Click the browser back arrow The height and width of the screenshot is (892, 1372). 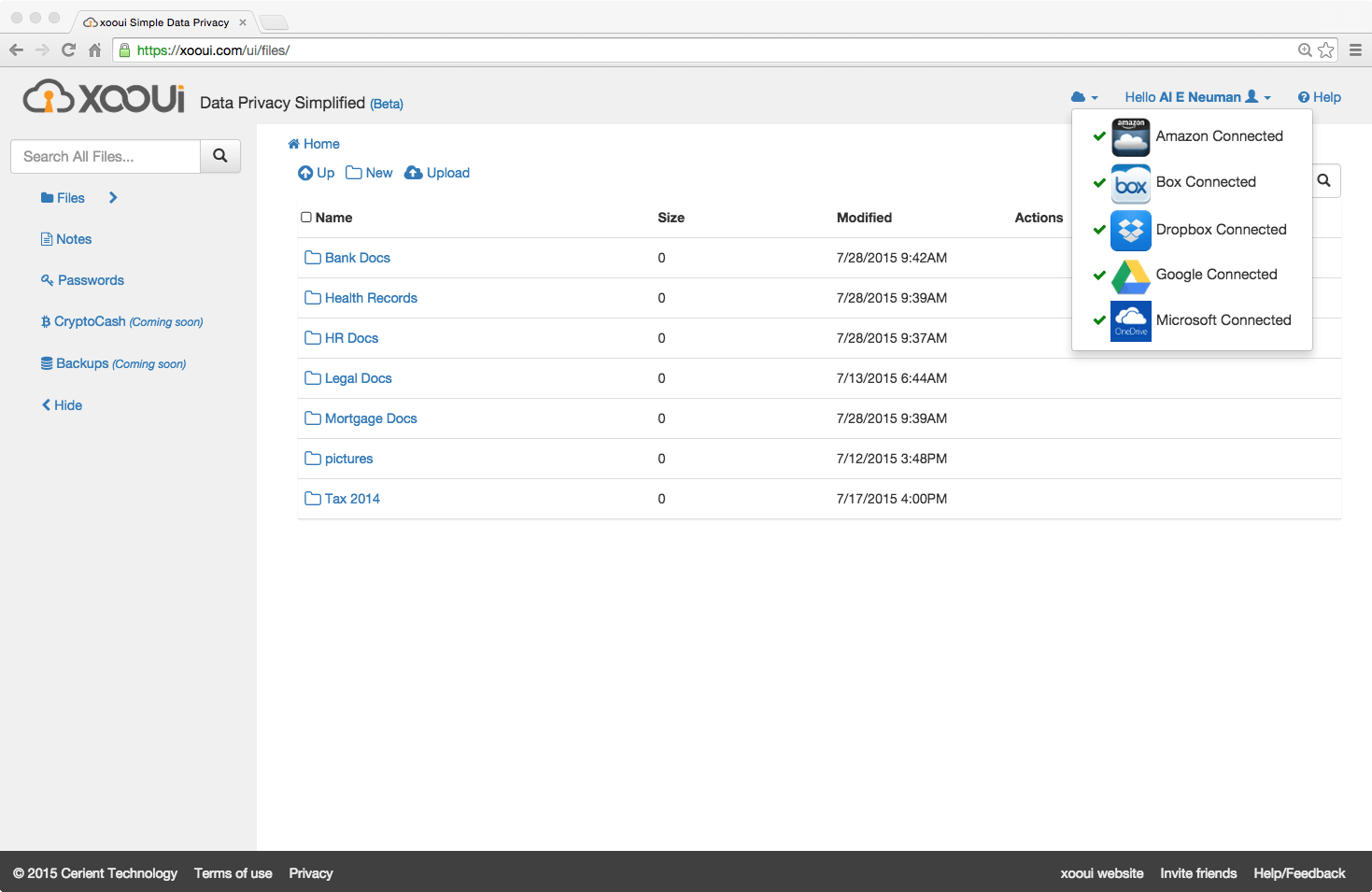tap(16, 50)
